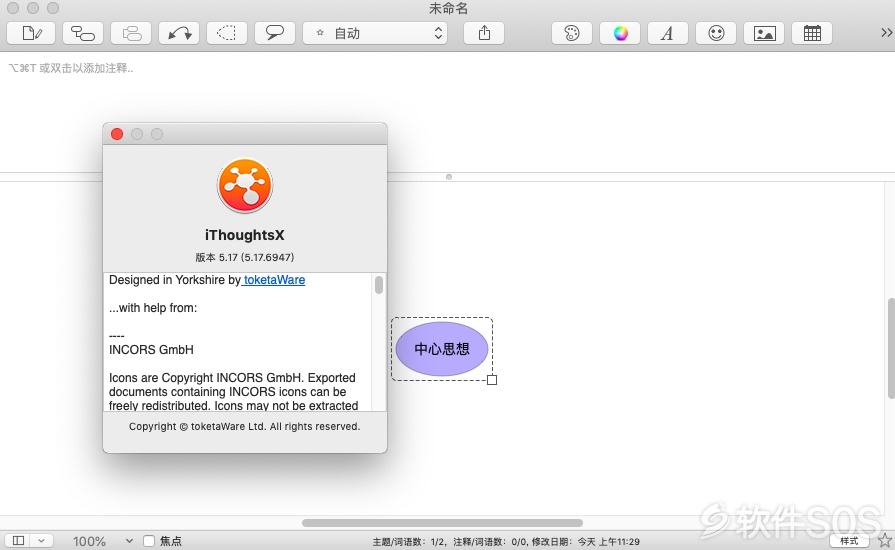The image size is (895, 550).
Task: Click the 样式 style button
Action: [849, 540]
